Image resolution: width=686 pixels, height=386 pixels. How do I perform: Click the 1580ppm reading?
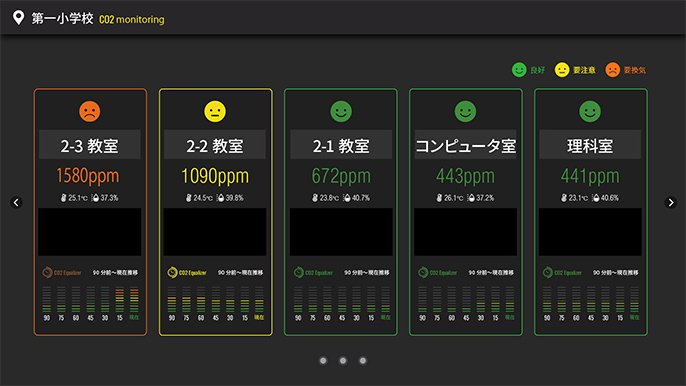click(88, 176)
